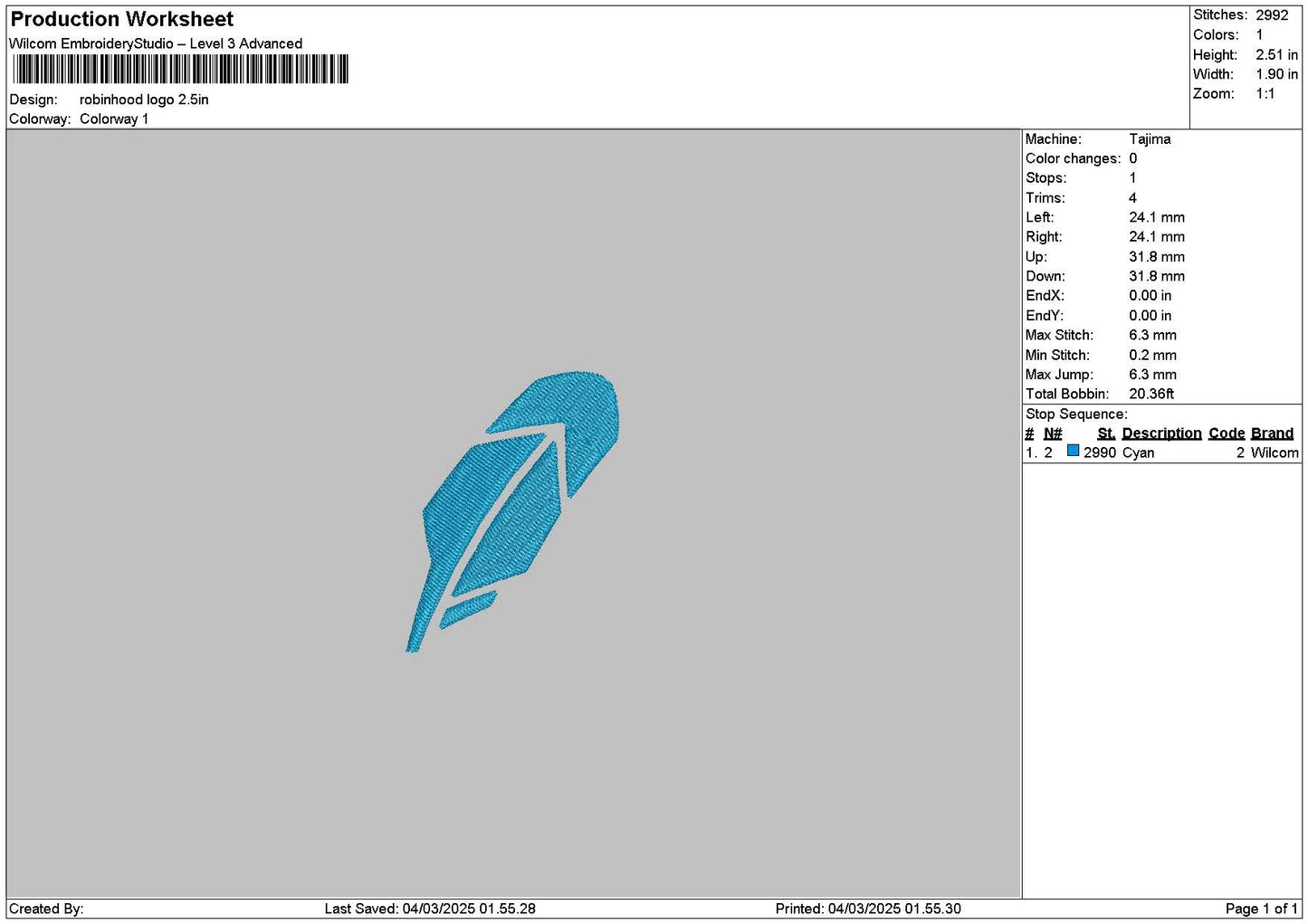Select the design name robinhood logo 2.5in
The image size is (1308, 924).
tap(144, 100)
